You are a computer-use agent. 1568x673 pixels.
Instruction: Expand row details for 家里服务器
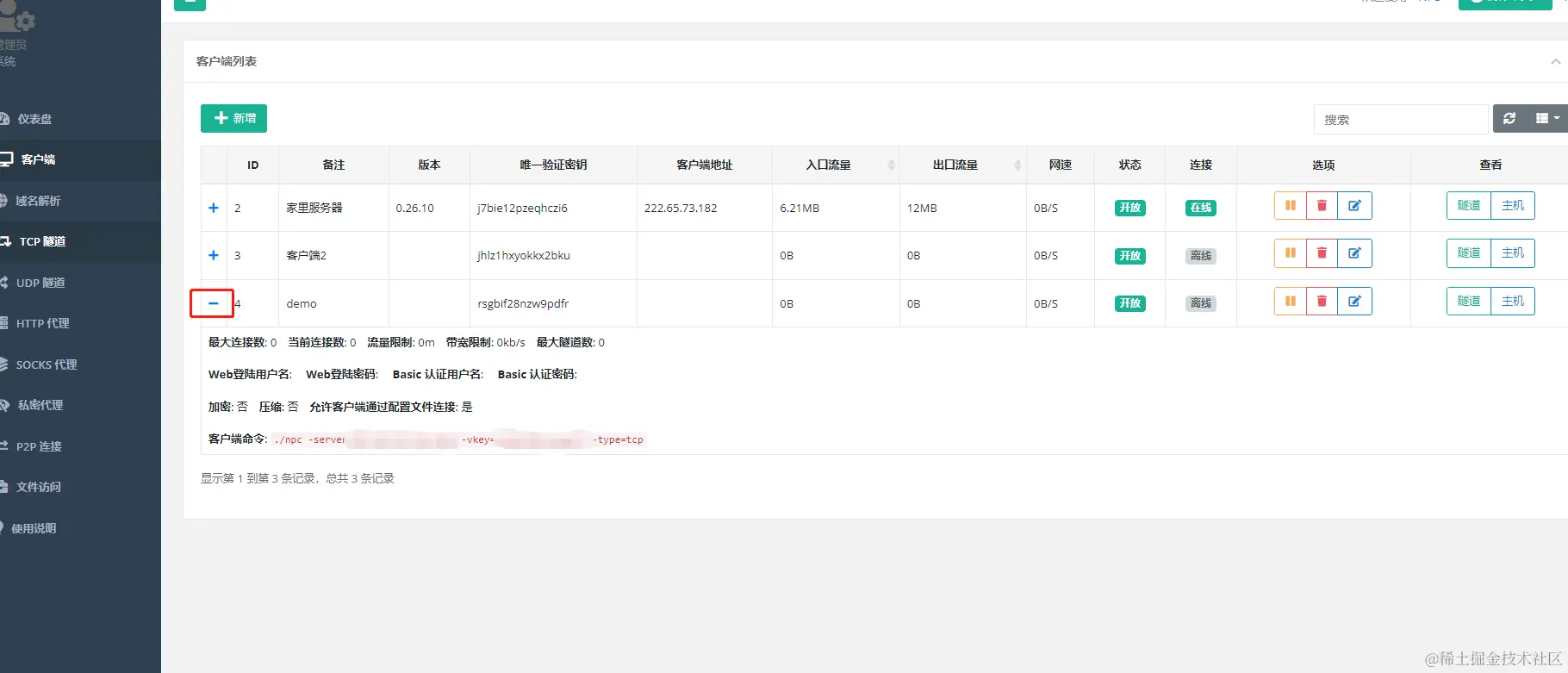pyautogui.click(x=214, y=208)
